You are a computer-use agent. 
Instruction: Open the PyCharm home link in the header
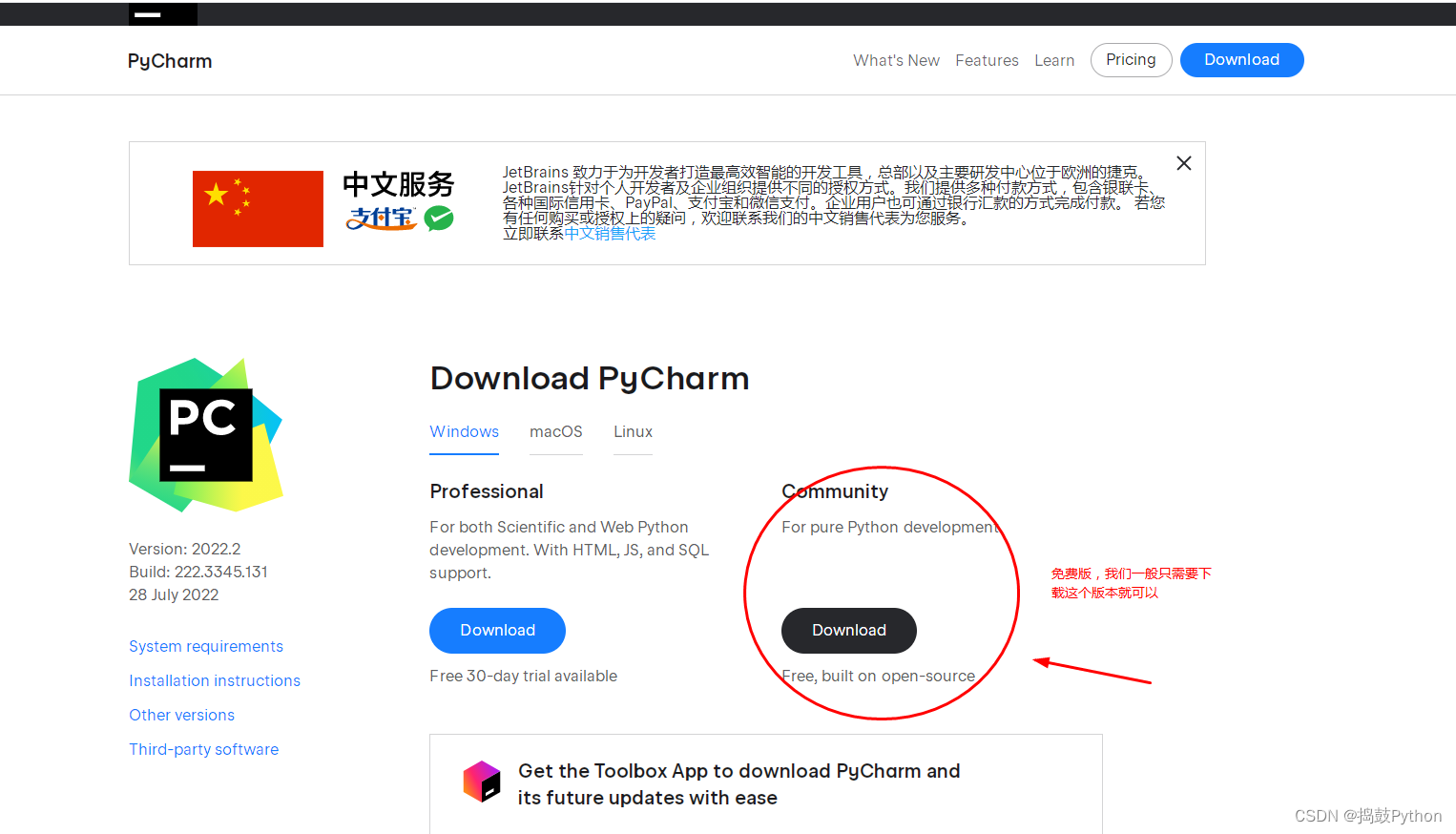pos(170,61)
